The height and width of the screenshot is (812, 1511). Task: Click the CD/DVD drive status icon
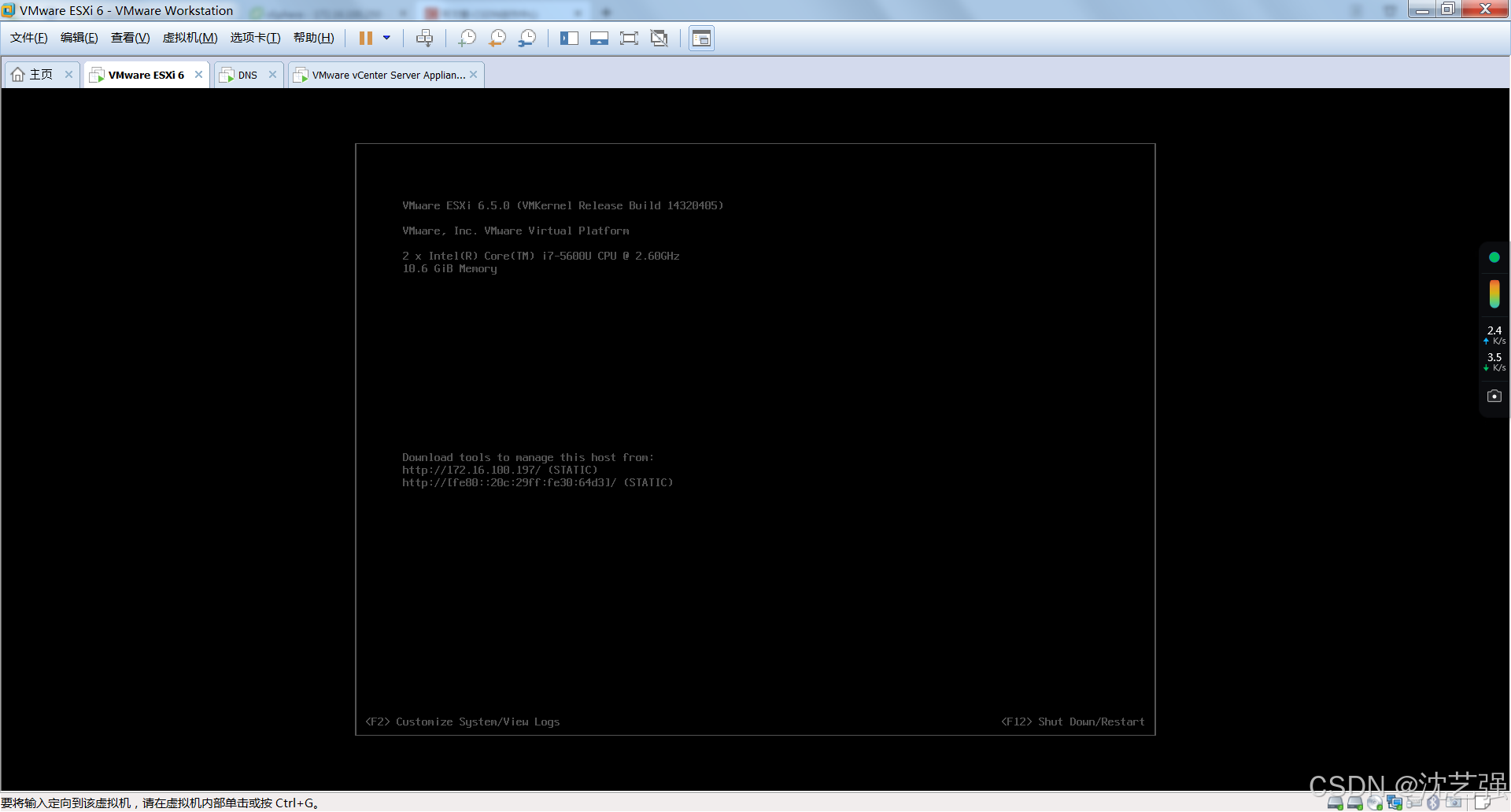tap(1375, 803)
